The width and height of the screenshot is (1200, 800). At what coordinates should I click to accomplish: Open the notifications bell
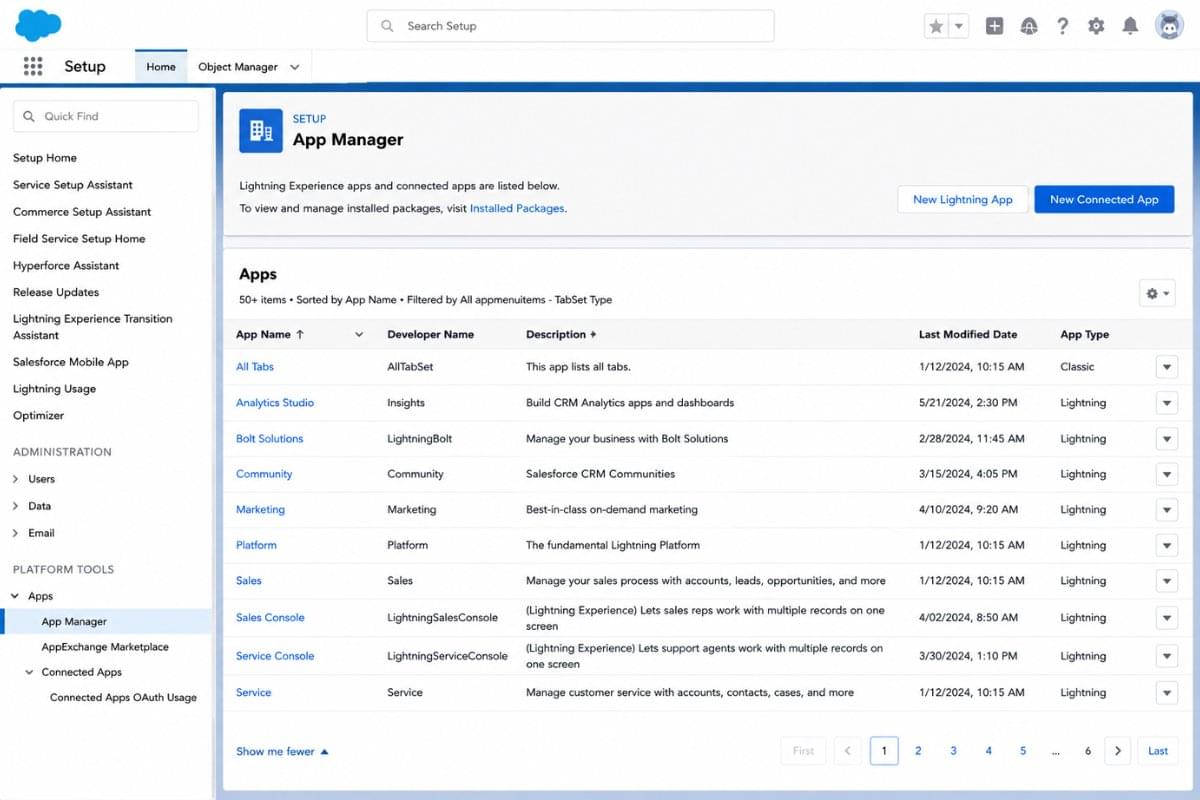pyautogui.click(x=1130, y=27)
